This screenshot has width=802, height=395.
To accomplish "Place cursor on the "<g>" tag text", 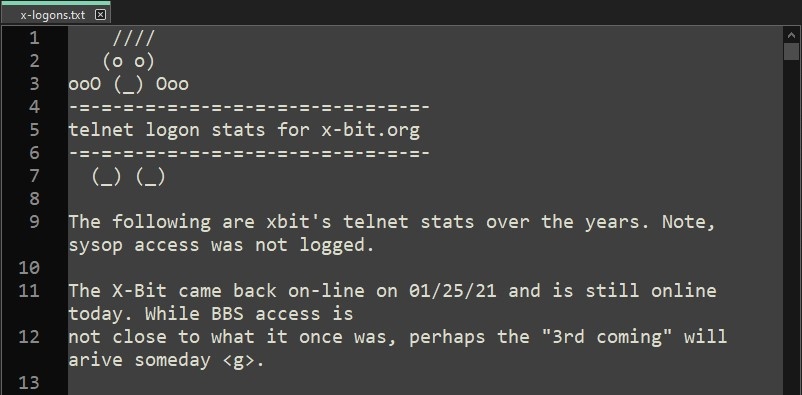I will 238,360.
